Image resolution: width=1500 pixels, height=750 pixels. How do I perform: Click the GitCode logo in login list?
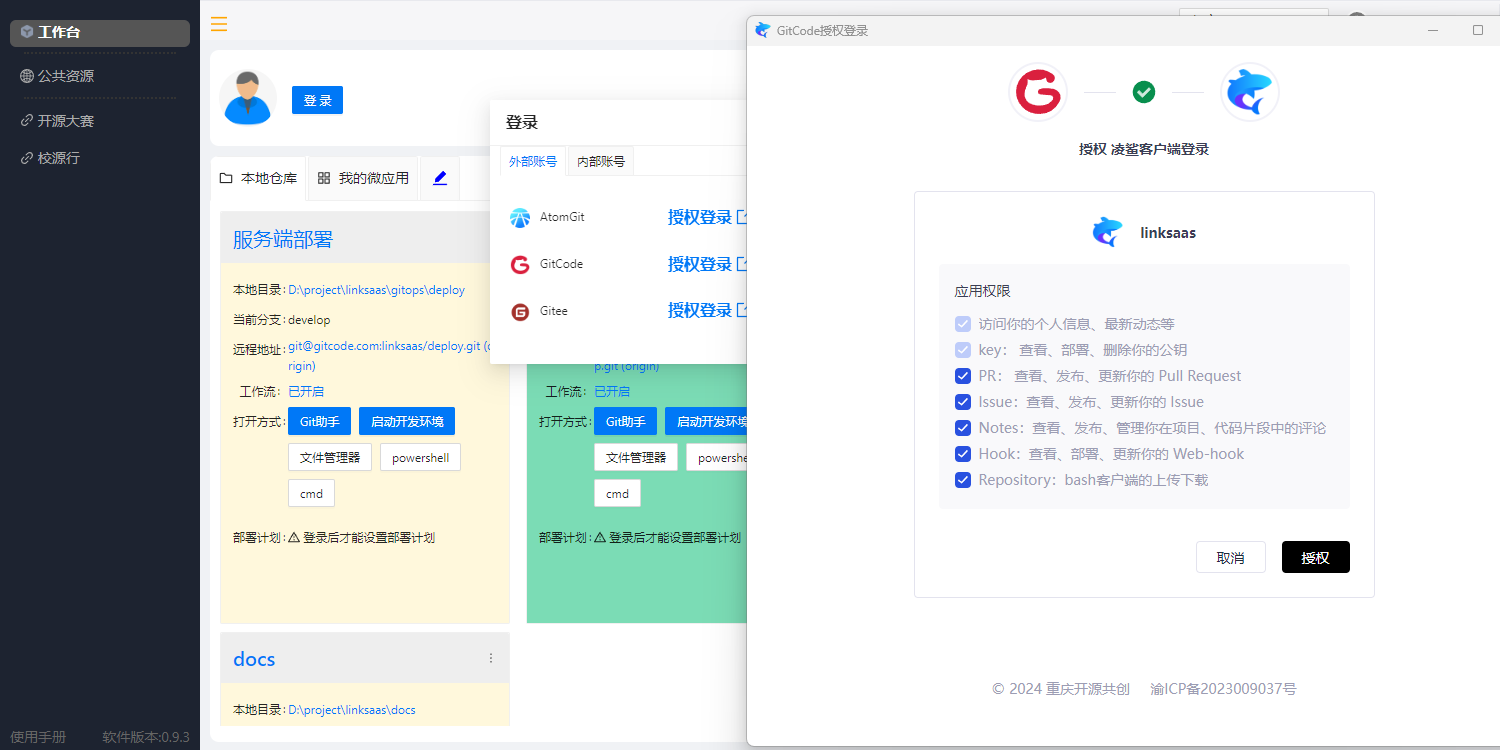pyautogui.click(x=520, y=264)
